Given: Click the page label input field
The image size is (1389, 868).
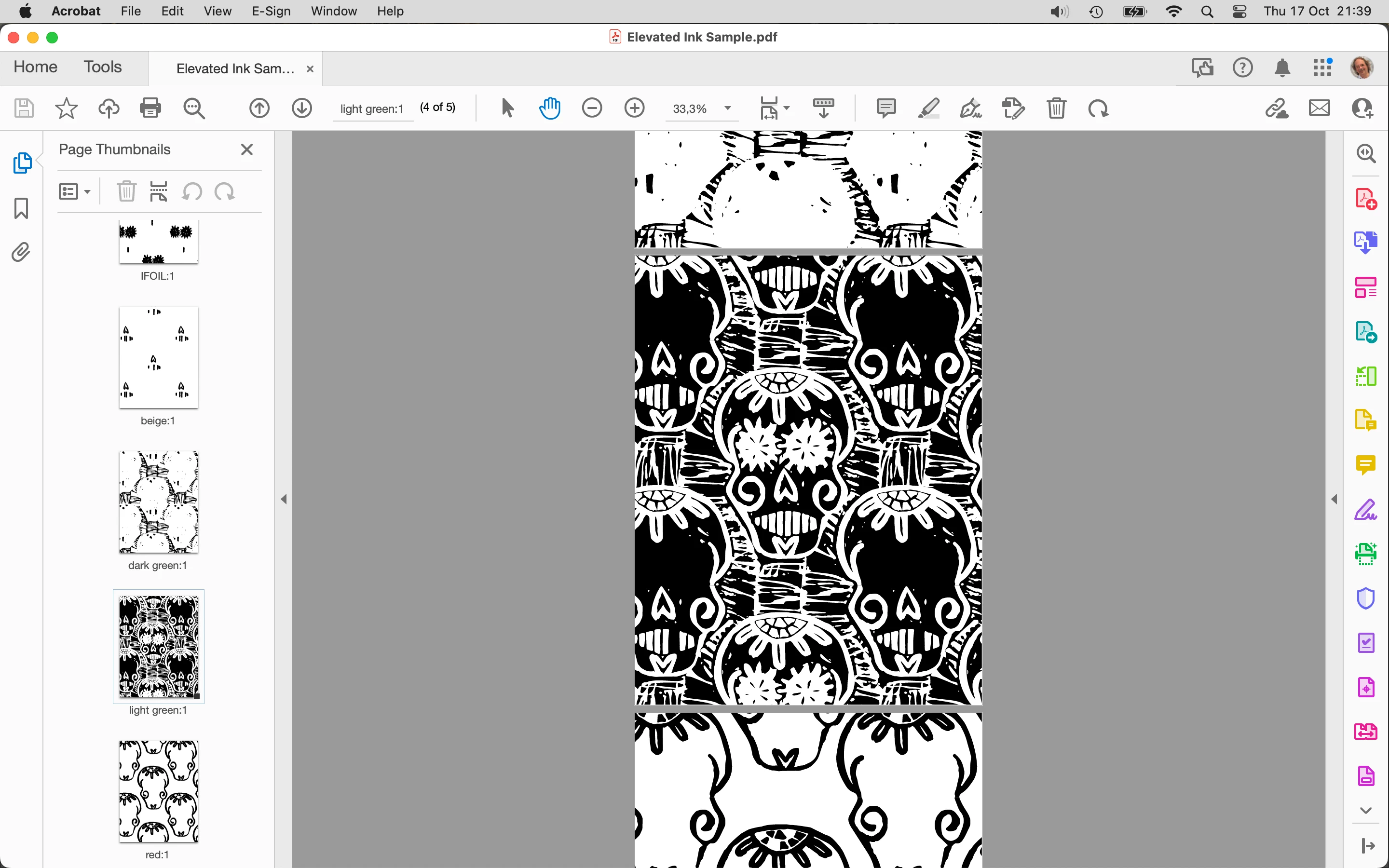Looking at the screenshot, I should point(372,108).
